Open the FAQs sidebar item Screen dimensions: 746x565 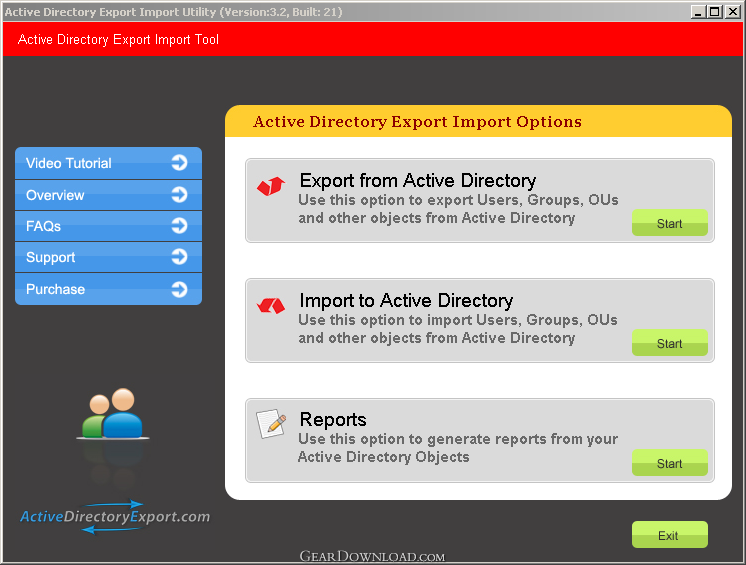[x=108, y=226]
